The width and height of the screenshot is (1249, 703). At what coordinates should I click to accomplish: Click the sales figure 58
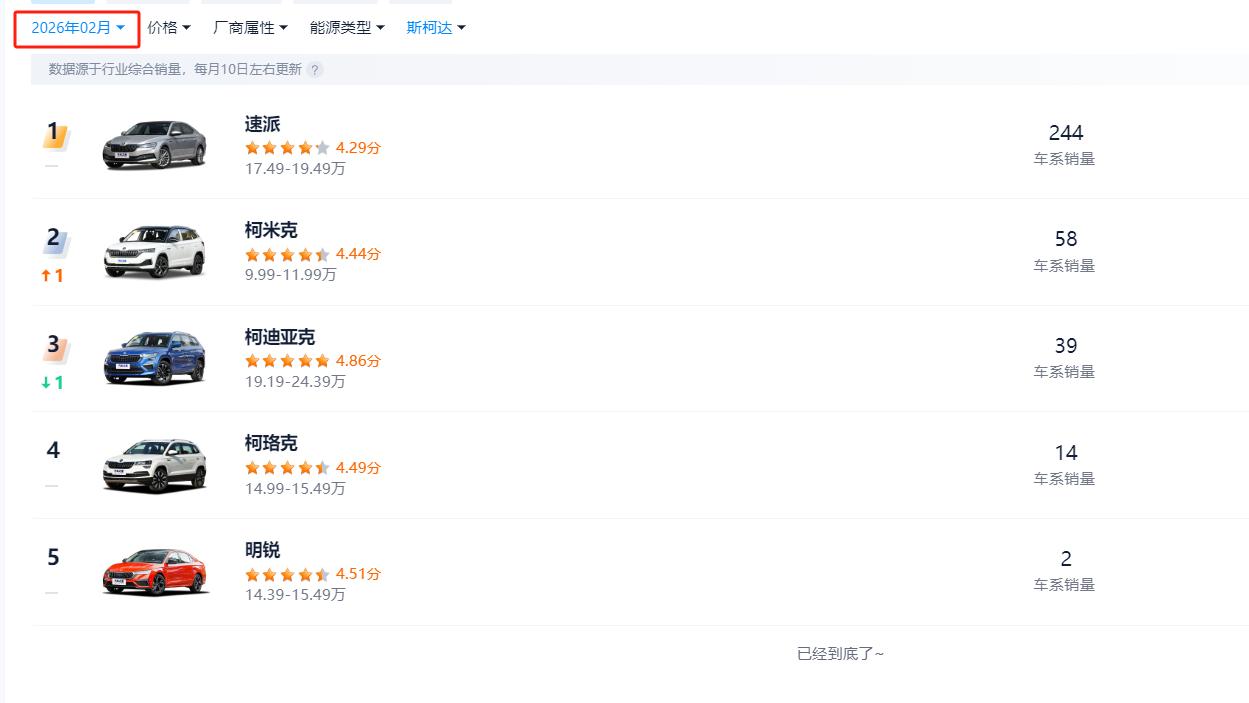1066,239
